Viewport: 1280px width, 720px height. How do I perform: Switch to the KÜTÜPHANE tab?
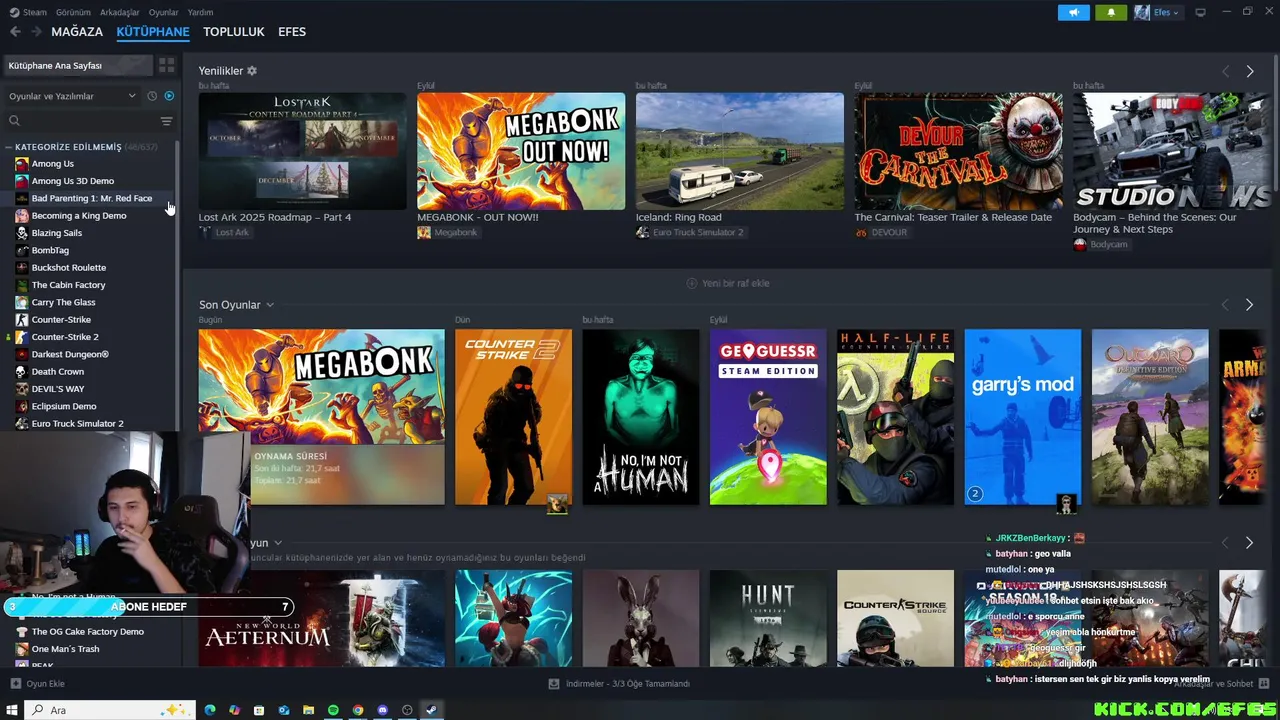tap(153, 32)
